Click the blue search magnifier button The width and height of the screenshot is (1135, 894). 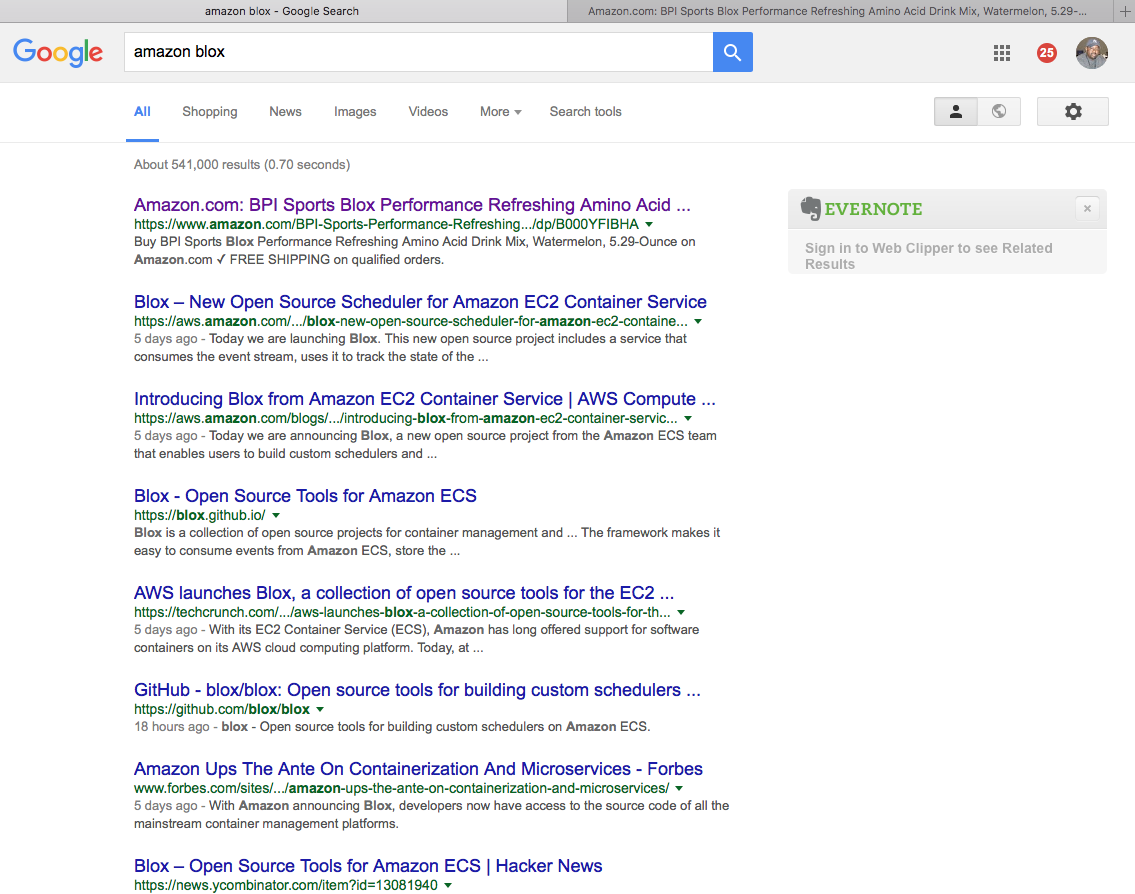[x=732, y=52]
